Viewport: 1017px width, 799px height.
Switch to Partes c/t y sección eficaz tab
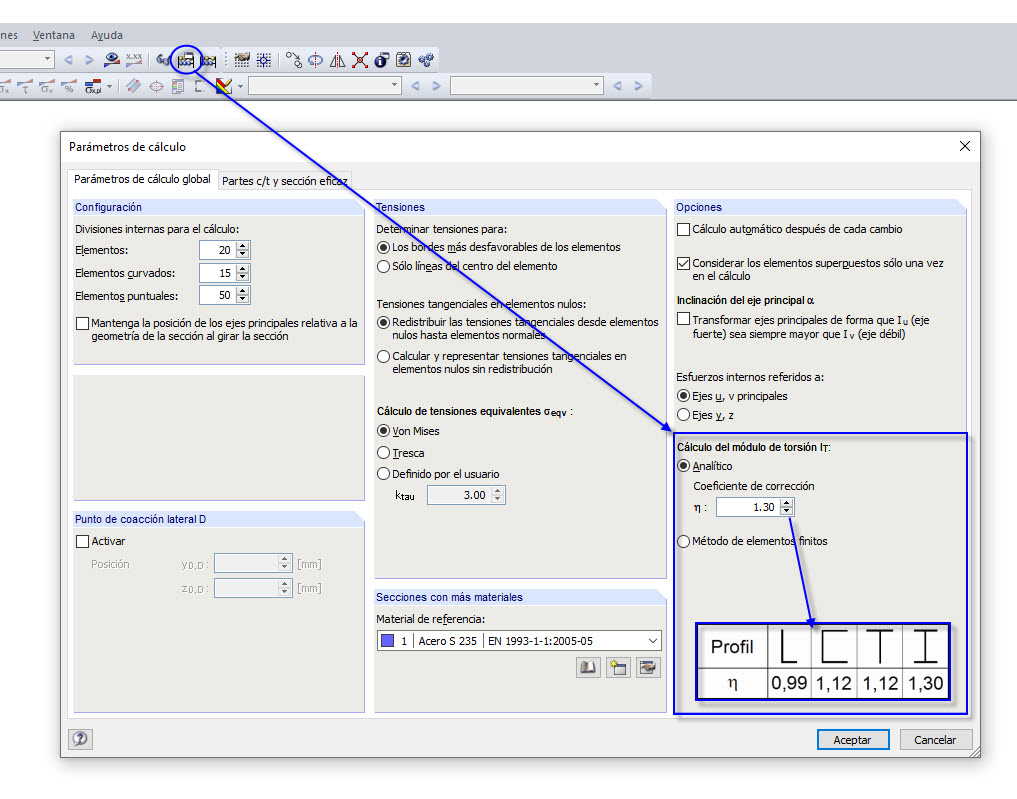(x=285, y=181)
